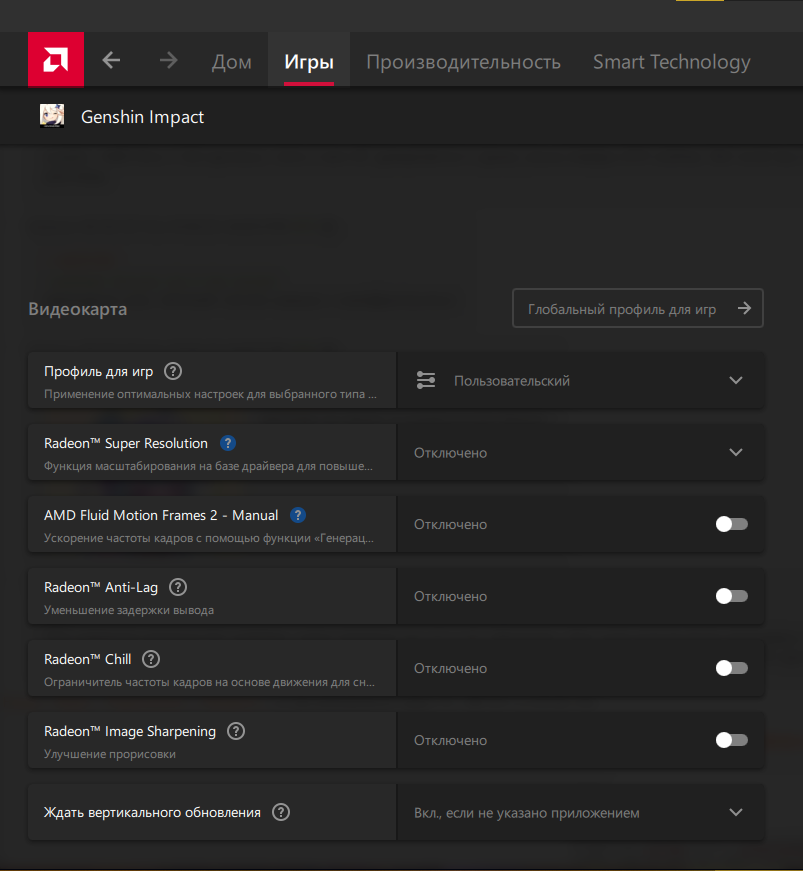This screenshot has width=803, height=871.
Task: Toggle Radeon Image Sharpening on
Action: point(731,740)
